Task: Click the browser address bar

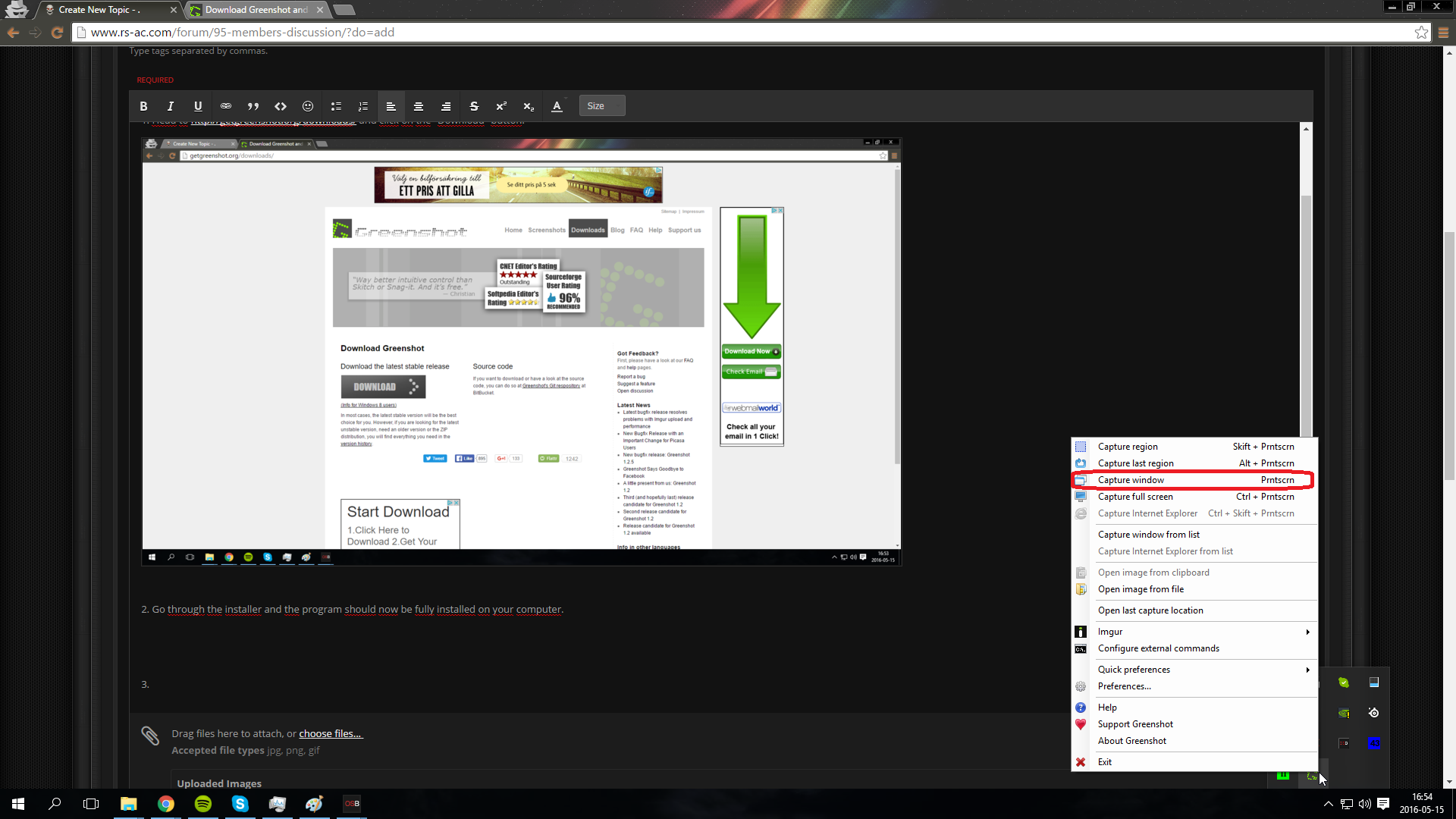Action: pyautogui.click(x=747, y=32)
